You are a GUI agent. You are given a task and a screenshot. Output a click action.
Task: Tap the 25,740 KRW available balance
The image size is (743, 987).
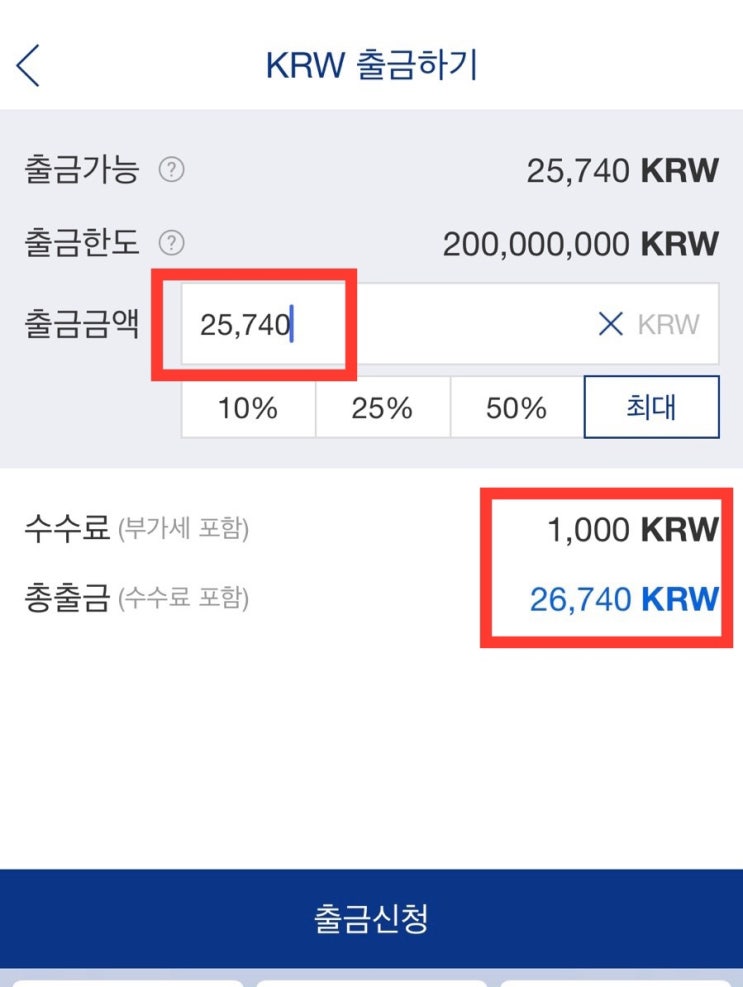click(x=622, y=171)
